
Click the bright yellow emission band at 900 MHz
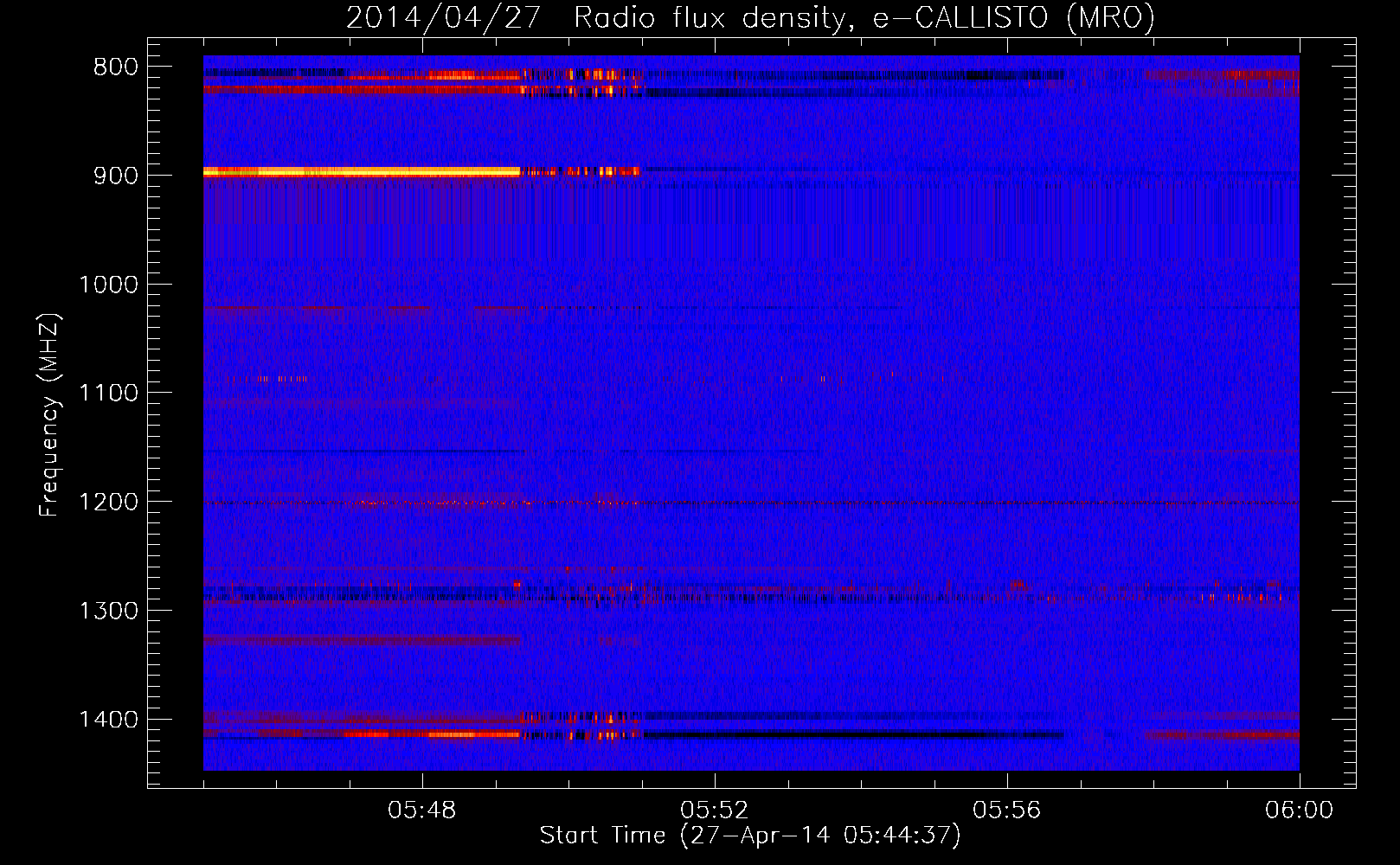click(x=362, y=172)
